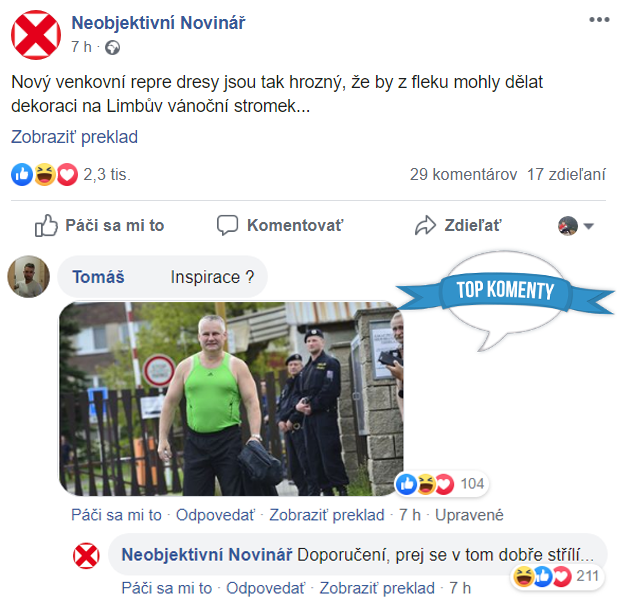Click the thumbs-up Páči sa mi to button
617x602 pixels.
(100, 225)
